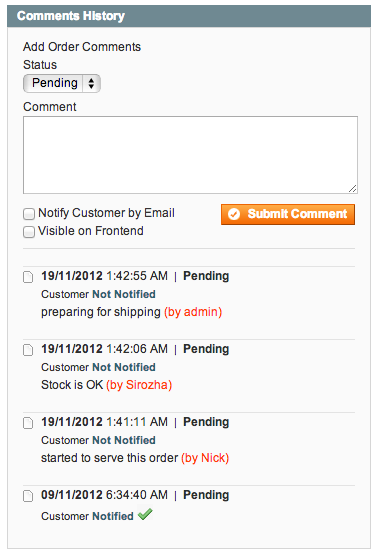Toggle the Visible on Frontend checkbox

click(x=29, y=232)
